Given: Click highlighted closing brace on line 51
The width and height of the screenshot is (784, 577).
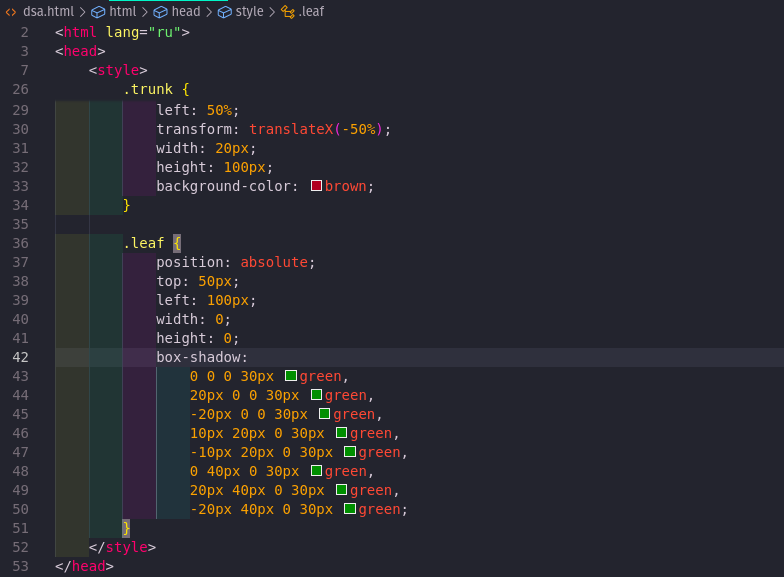Looking at the screenshot, I should pyautogui.click(x=126, y=528).
